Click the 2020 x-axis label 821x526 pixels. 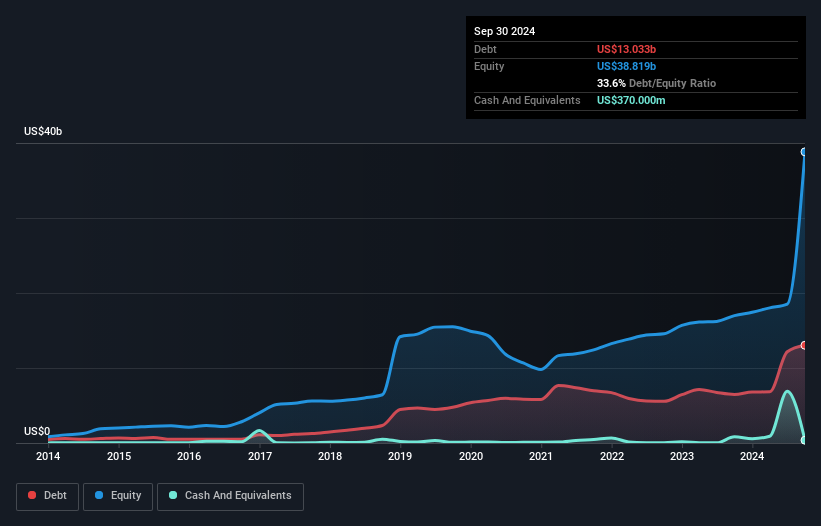pos(471,456)
